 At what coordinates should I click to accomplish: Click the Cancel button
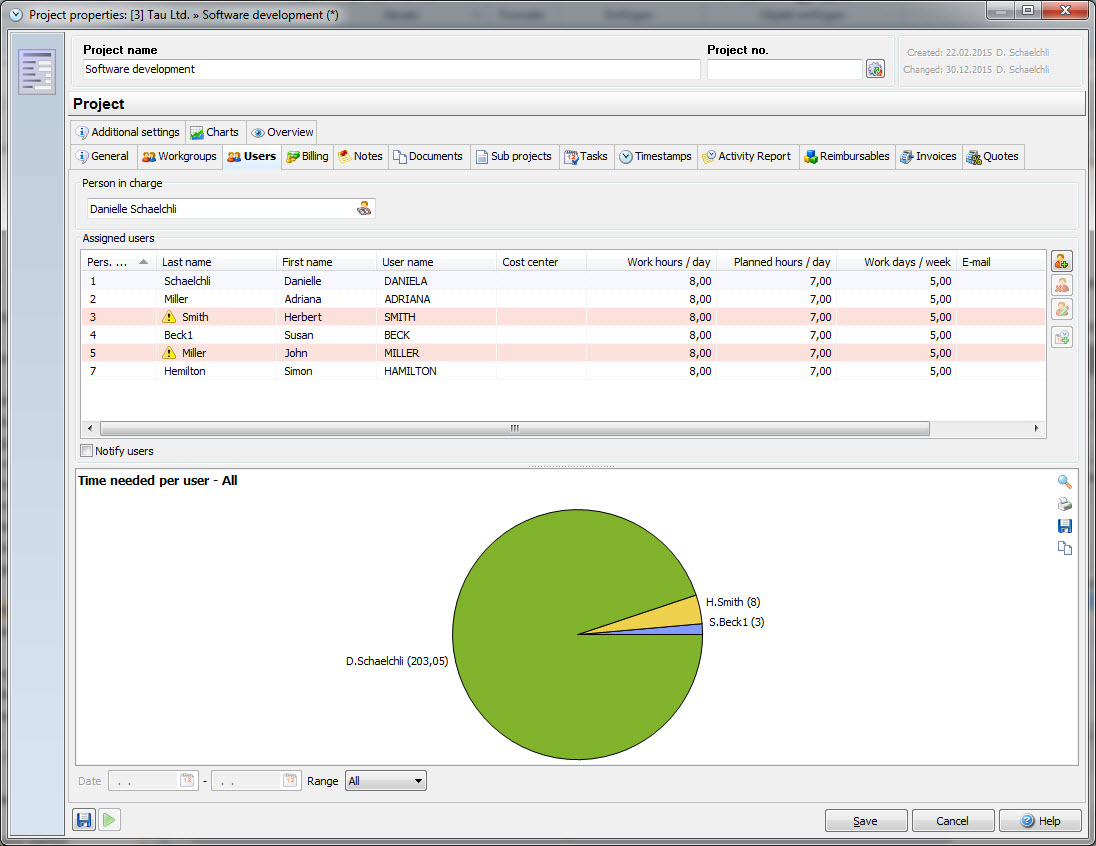tap(952, 821)
